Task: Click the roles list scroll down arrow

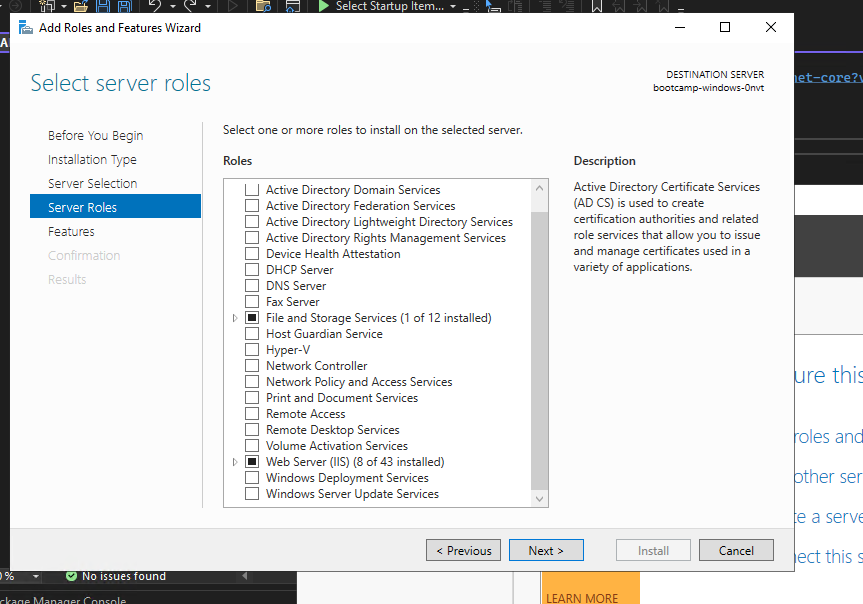Action: (x=539, y=498)
